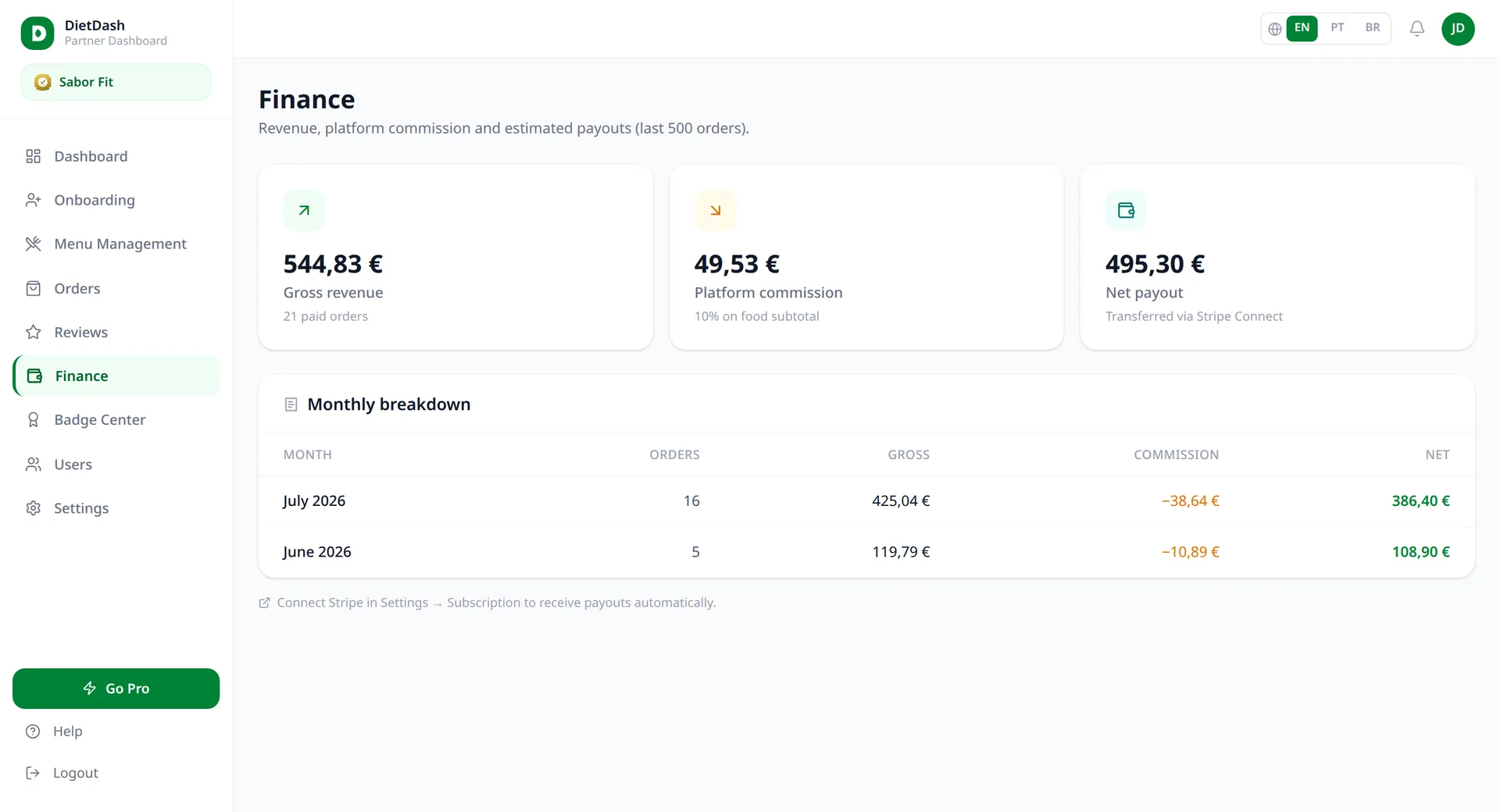The height and width of the screenshot is (812, 1500).
Task: Click the Orders bag icon
Action: (33, 288)
